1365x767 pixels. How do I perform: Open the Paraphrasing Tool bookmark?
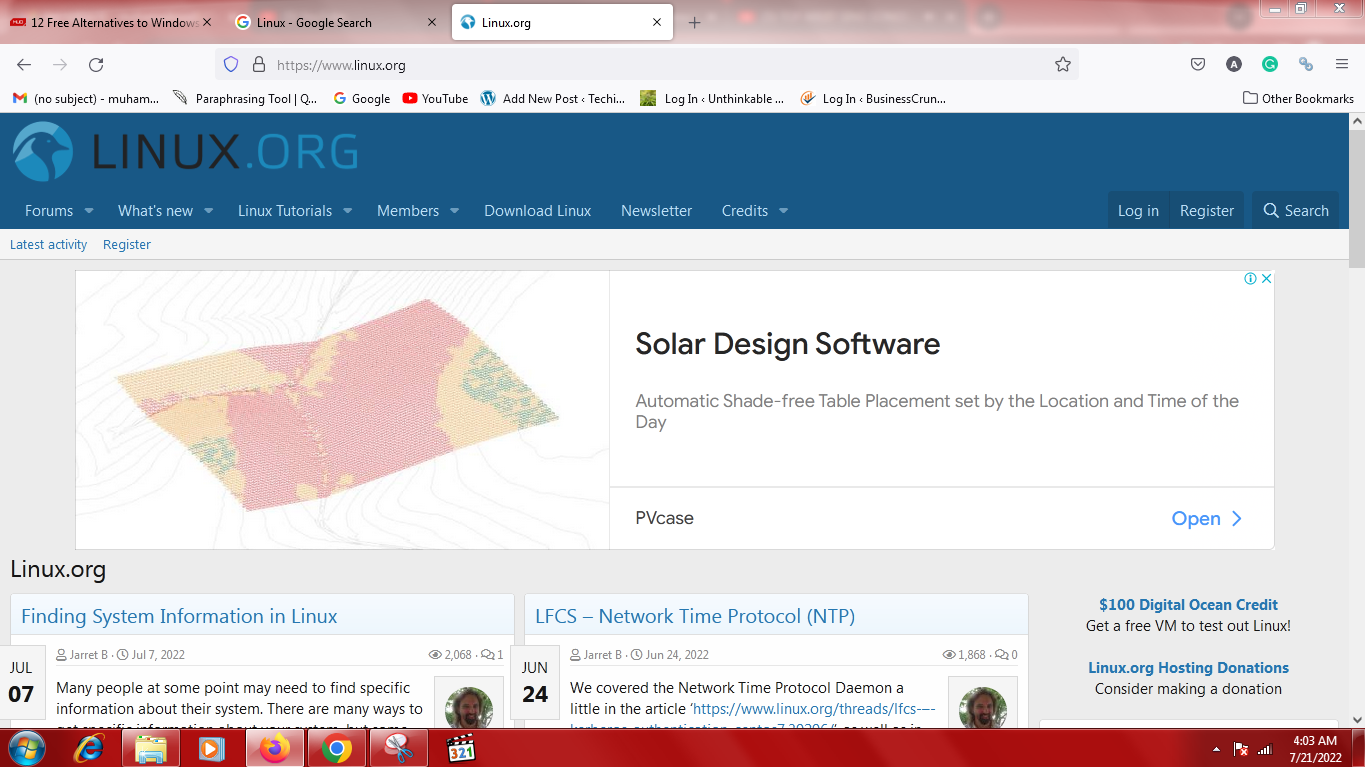245,99
